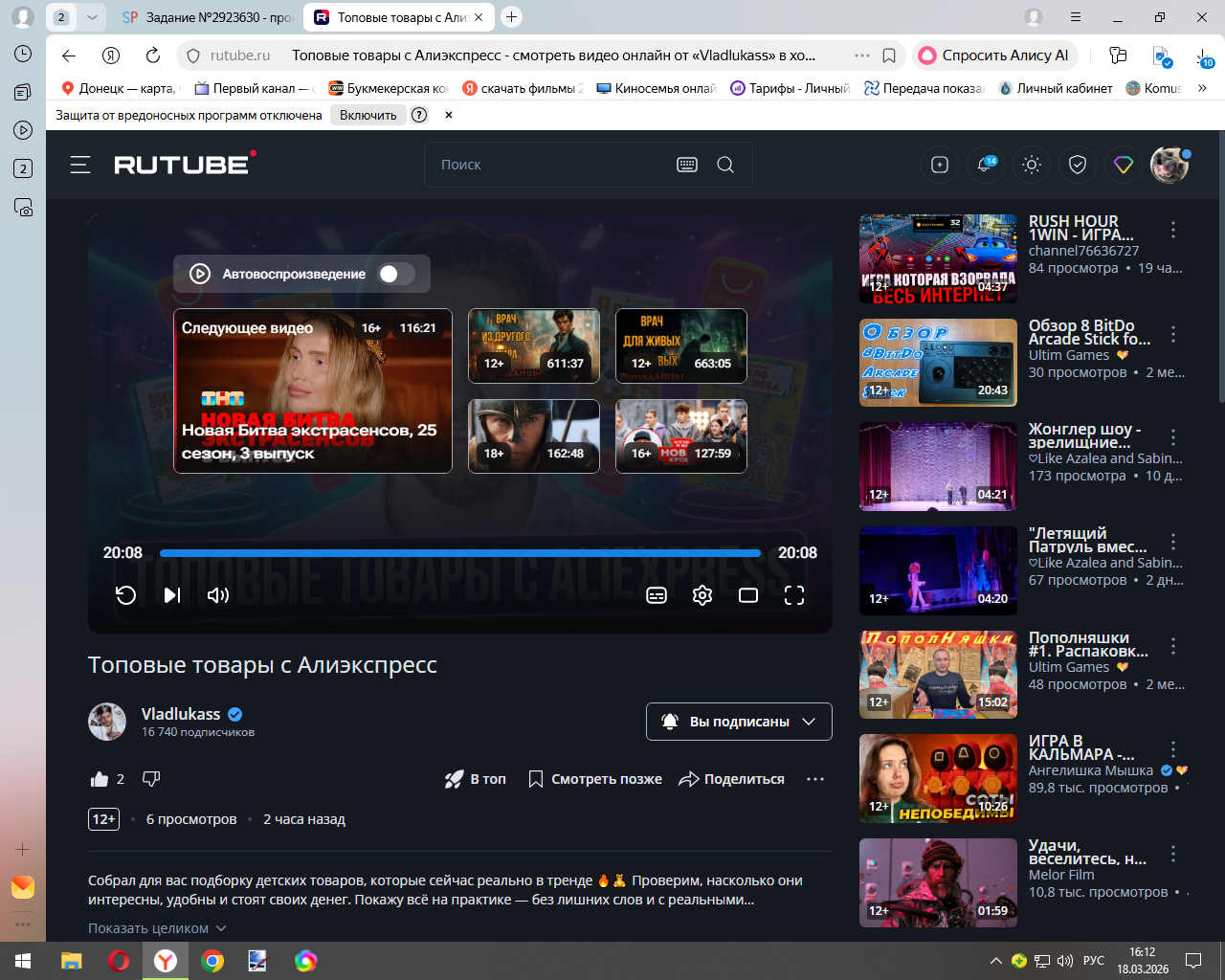Skip to next video in player
The height and width of the screenshot is (980, 1225).
[x=172, y=595]
